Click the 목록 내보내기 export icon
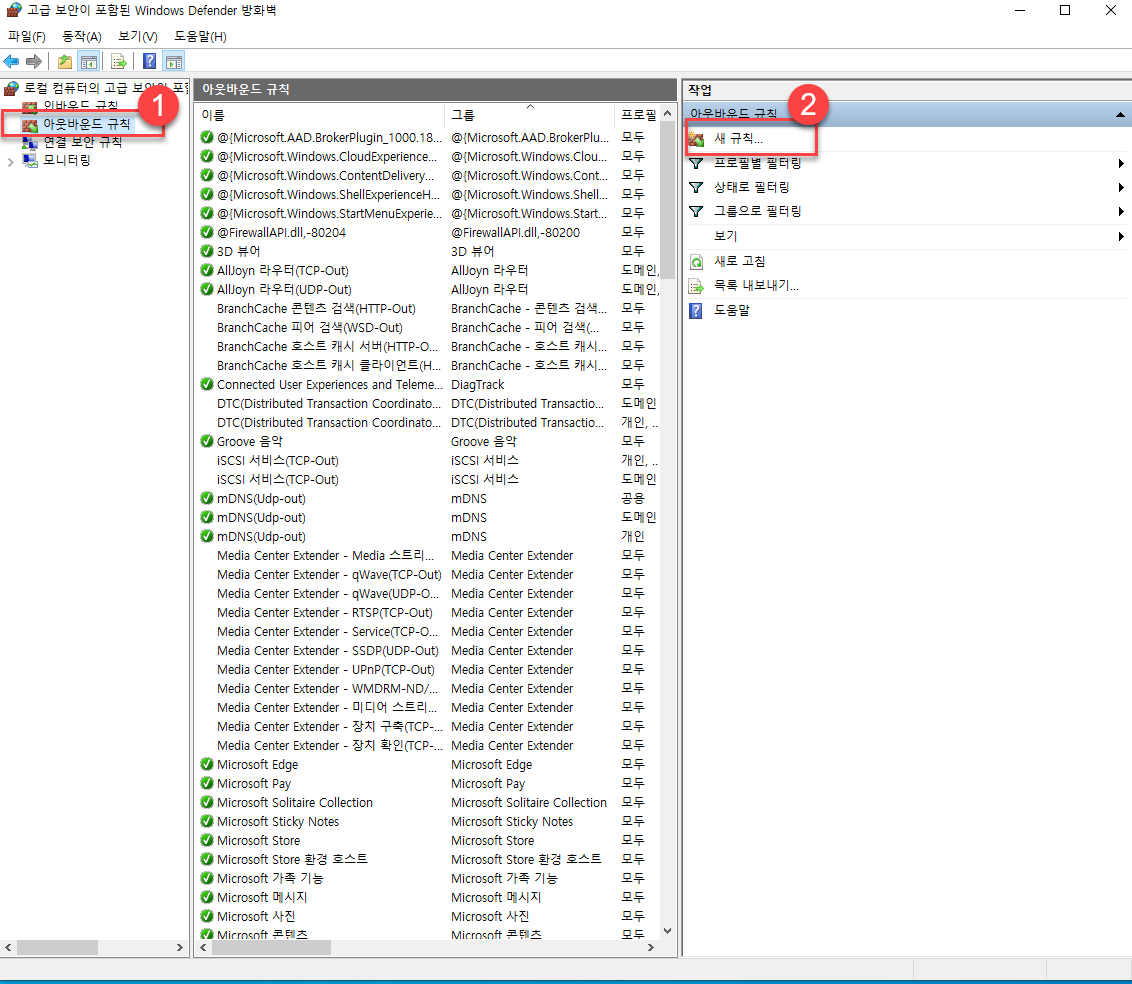The image size is (1132, 984). (696, 286)
